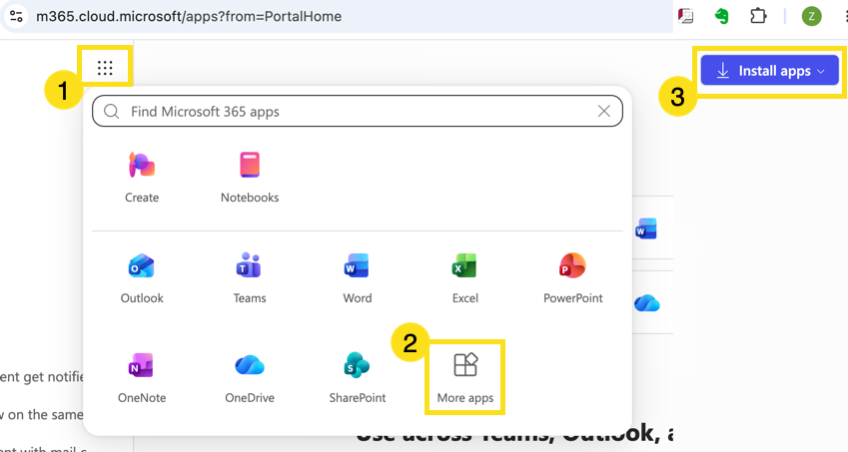
Task: Click the m365.cloud.microsoft address bar URL
Action: [x=189, y=16]
